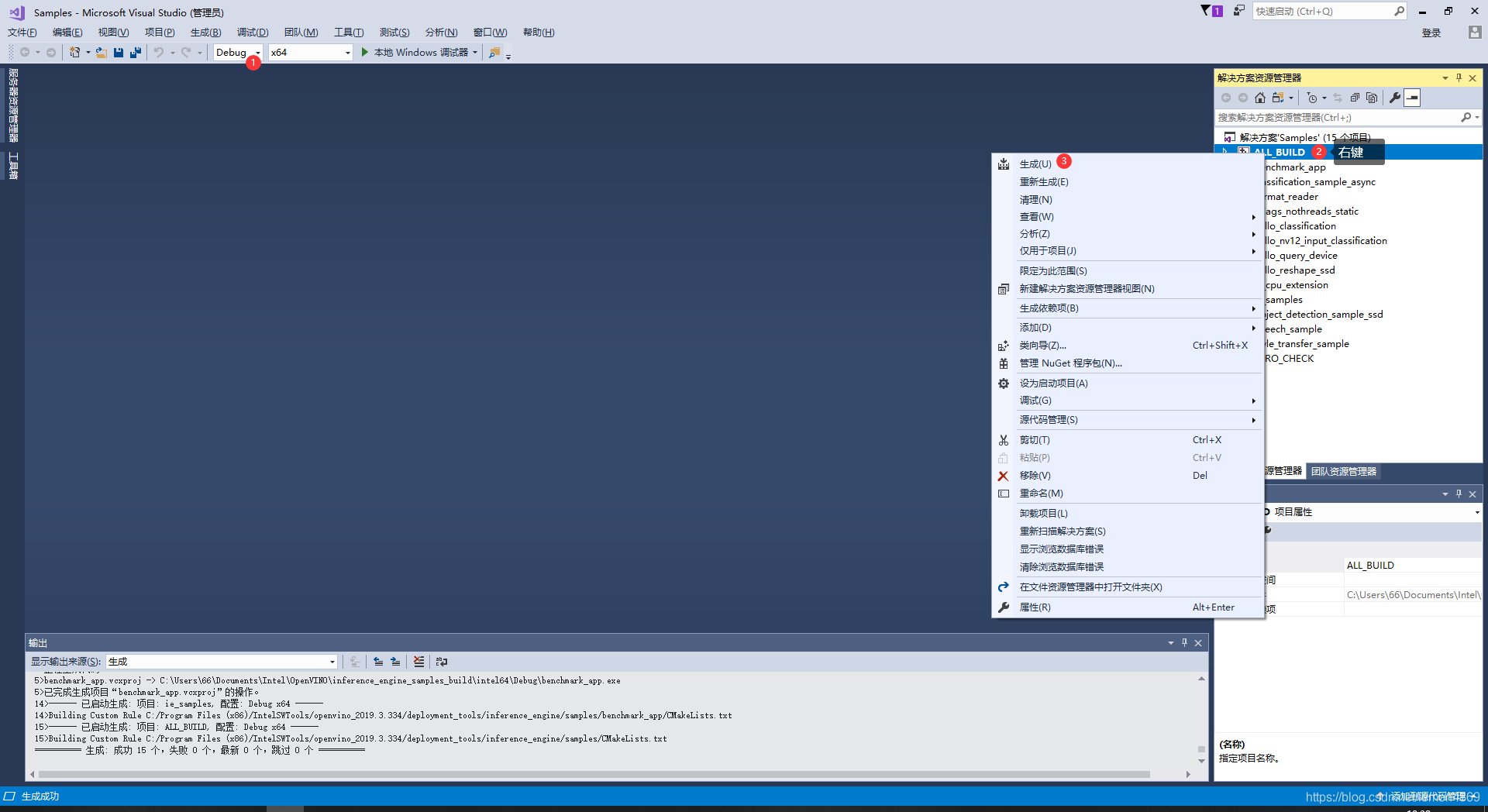This screenshot has width=1488, height=812.
Task: Toggle Preview Selected Items in Solution Explorer
Action: (x=1413, y=98)
